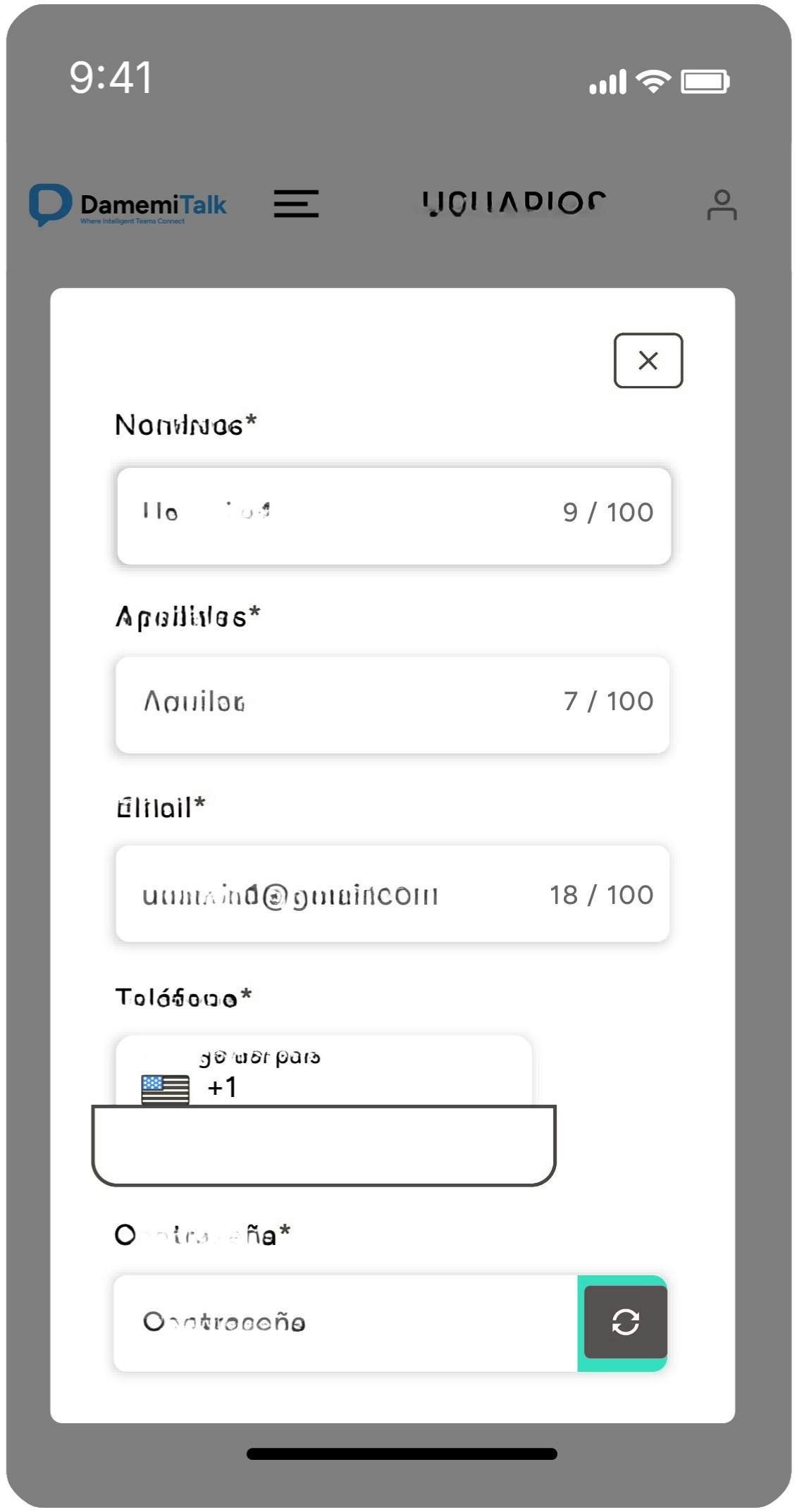Edit the Email address field
The image size is (797, 1512).
click(x=324, y=893)
